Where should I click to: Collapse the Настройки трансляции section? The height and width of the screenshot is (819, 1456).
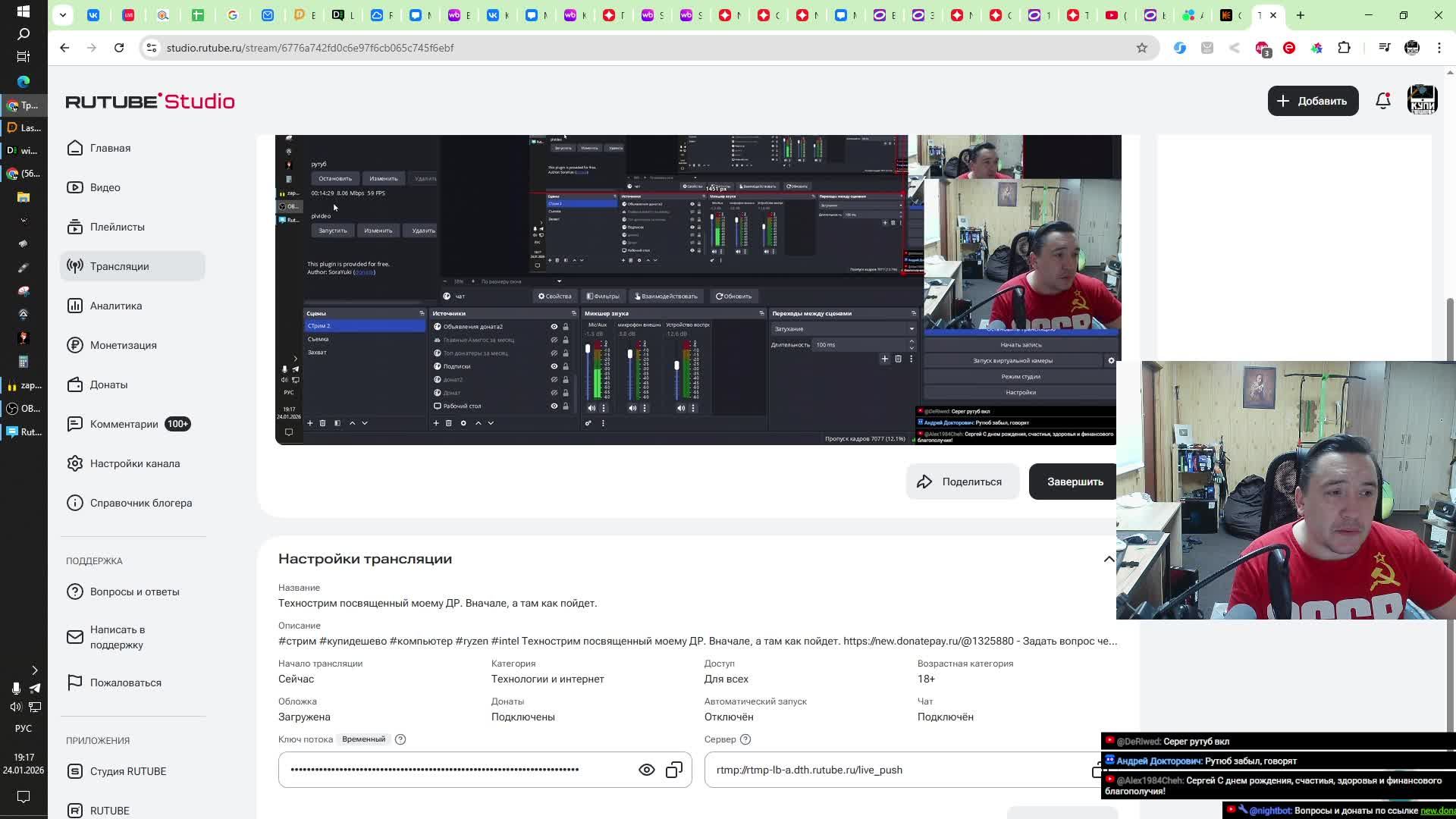[x=1109, y=560]
